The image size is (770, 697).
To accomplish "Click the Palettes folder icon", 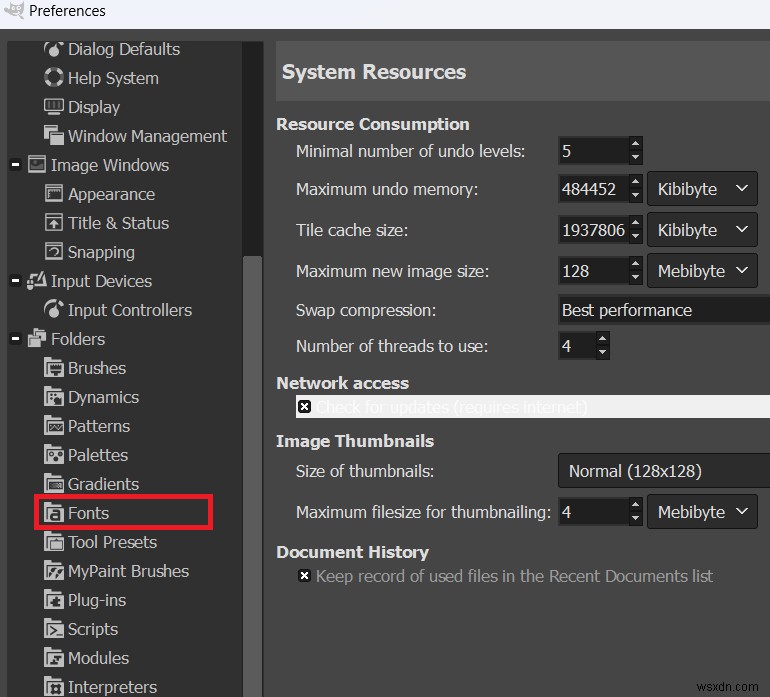I will (54, 454).
